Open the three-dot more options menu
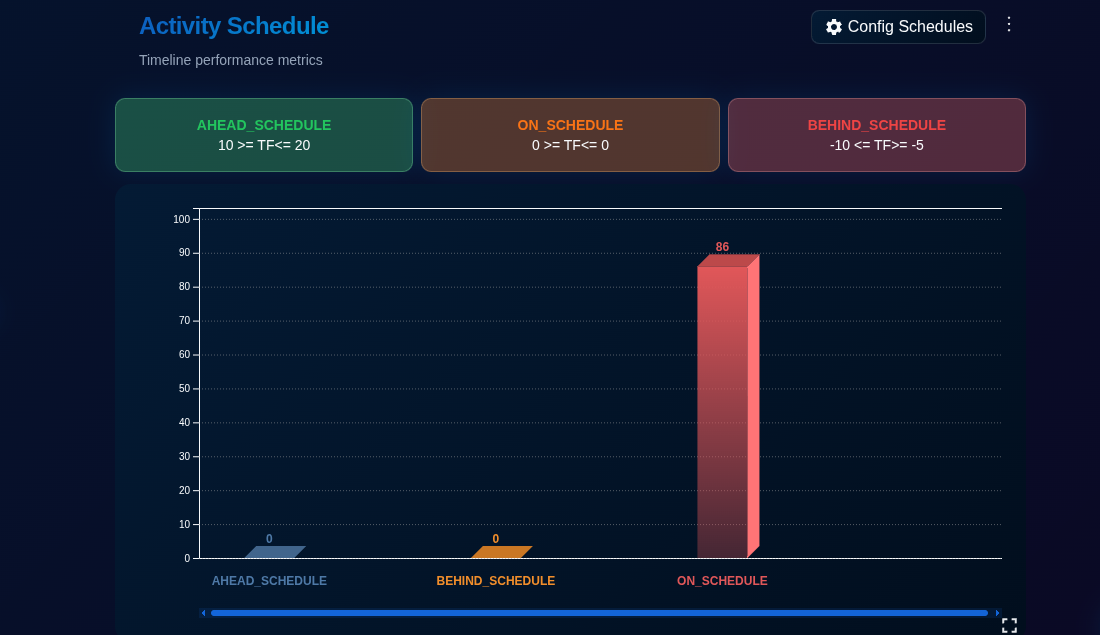The height and width of the screenshot is (635, 1100). (x=1009, y=24)
